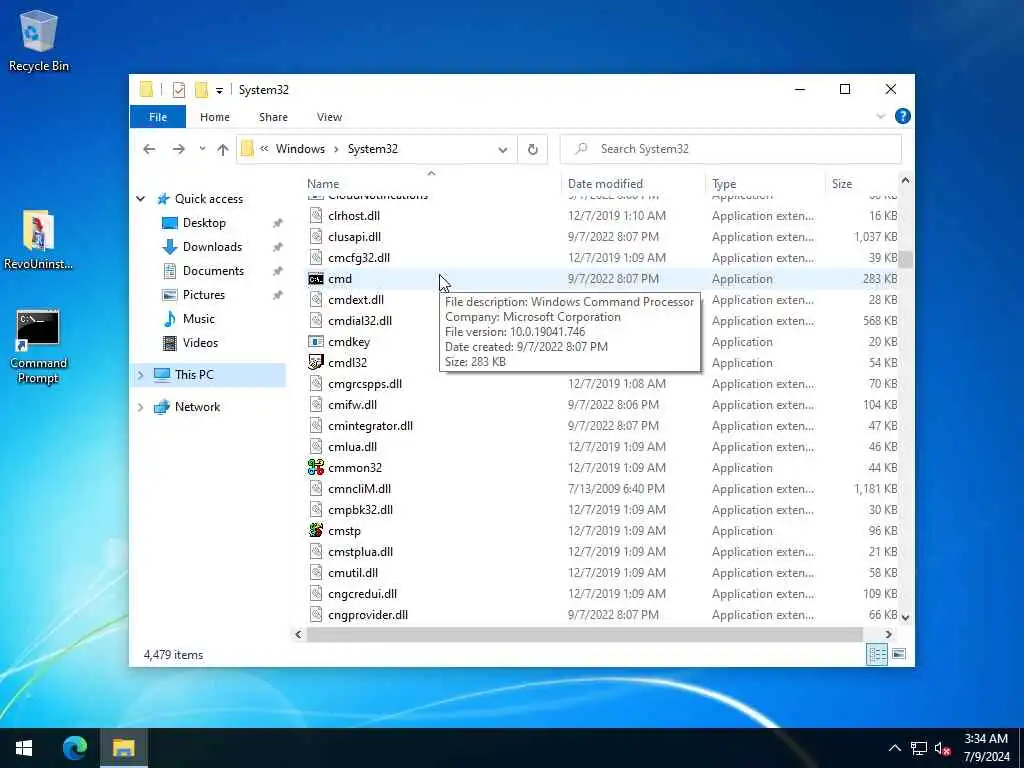Screen dimensions: 1024x768
Task: Click horizontal scrollbar right arrow
Action: click(x=889, y=634)
